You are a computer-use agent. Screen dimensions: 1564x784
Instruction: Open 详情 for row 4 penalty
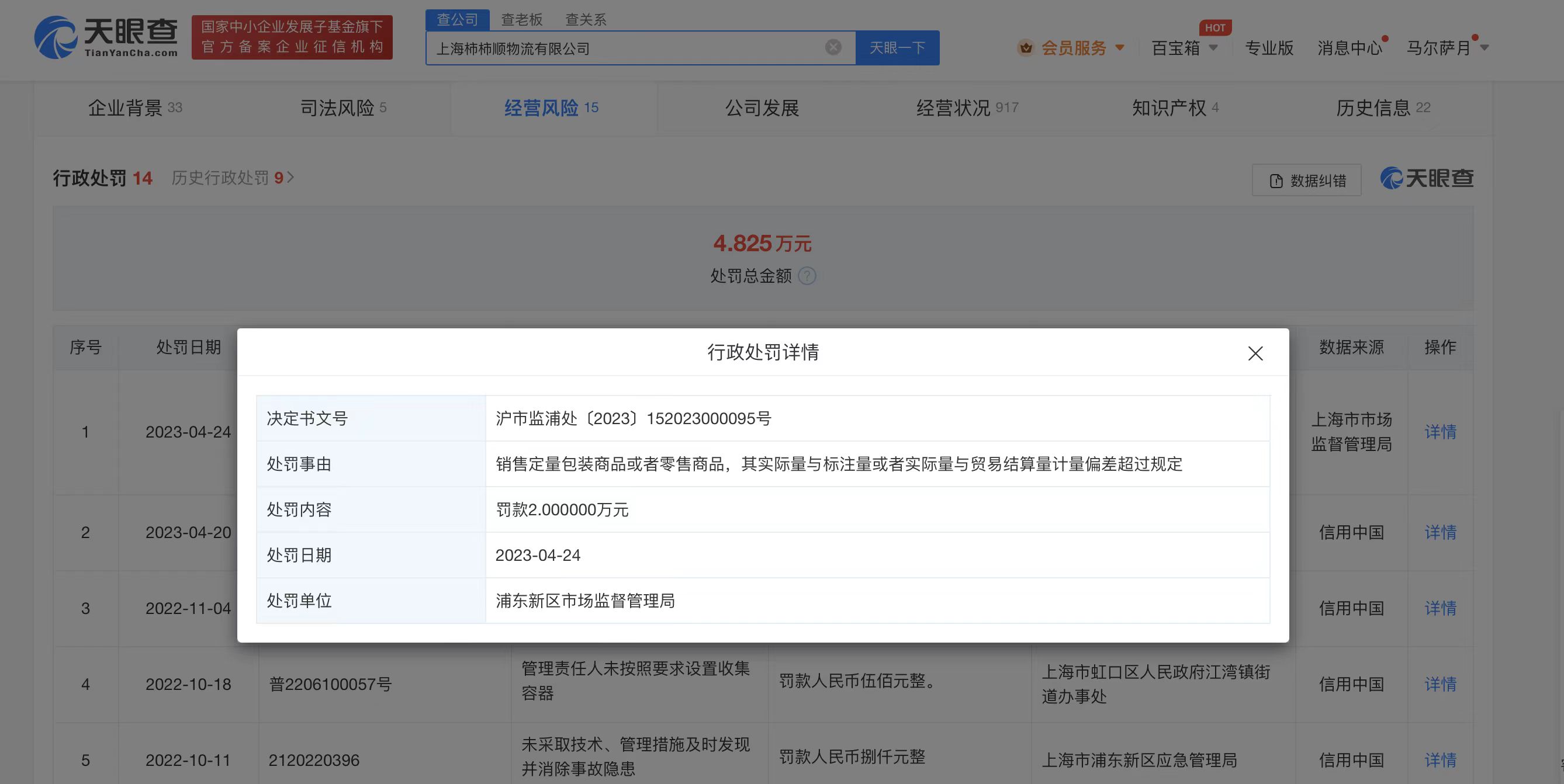point(1440,684)
